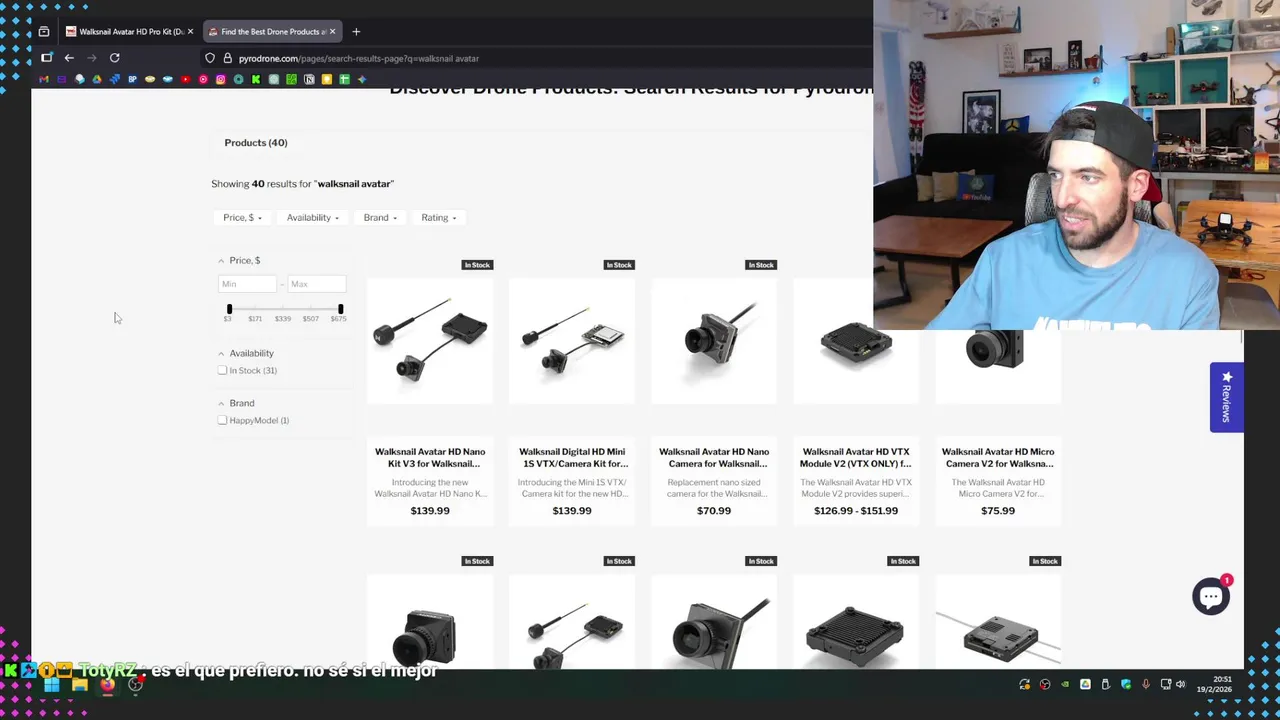The image size is (1280, 720).
Task: Open Walksnail Avatar HD VTX Module V2 link
Action: pos(856,457)
